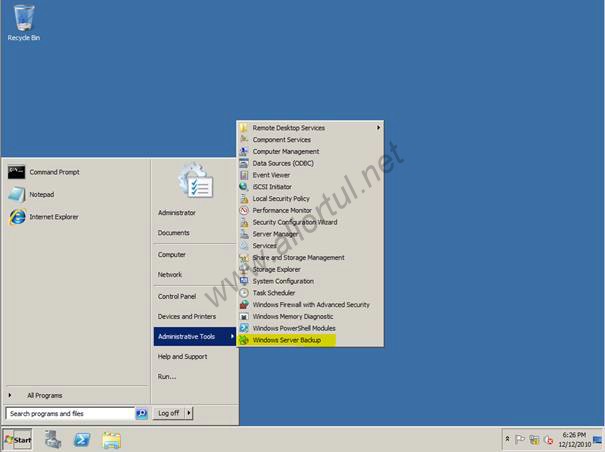Click the iSCSI Initiator globe icon

244,187
